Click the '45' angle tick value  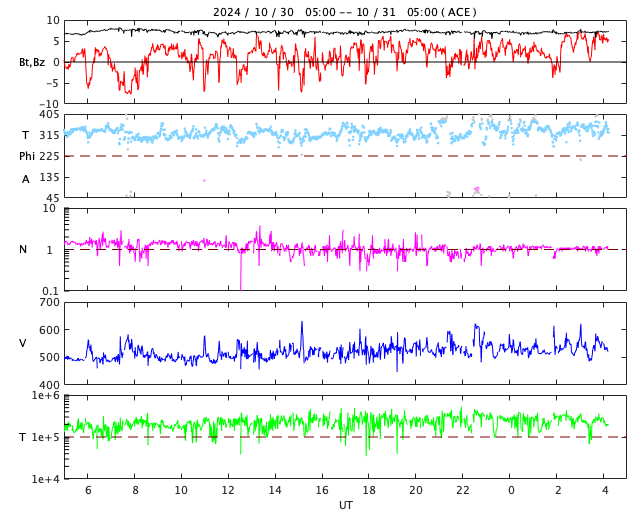pos(53,198)
